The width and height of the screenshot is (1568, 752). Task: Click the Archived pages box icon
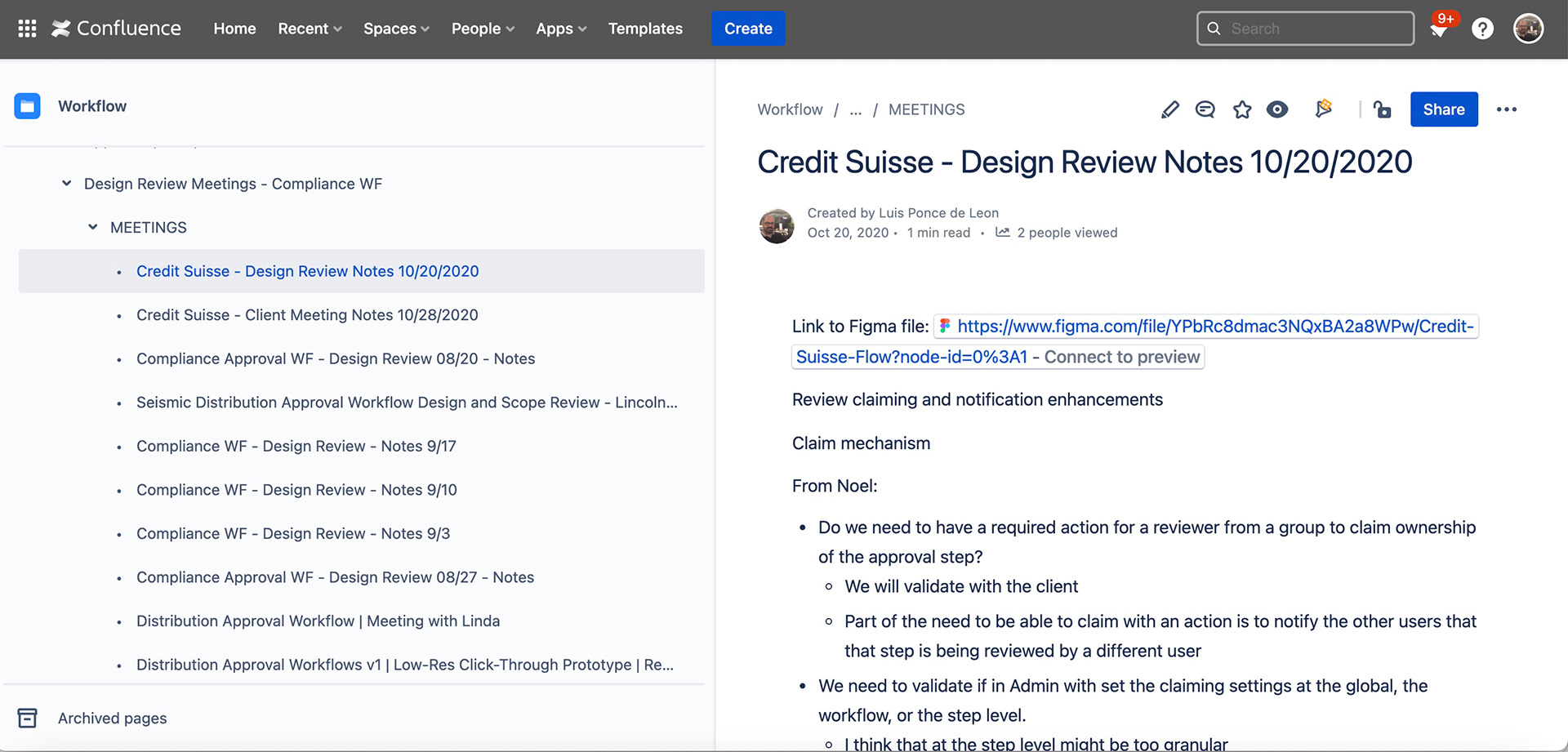(x=28, y=718)
